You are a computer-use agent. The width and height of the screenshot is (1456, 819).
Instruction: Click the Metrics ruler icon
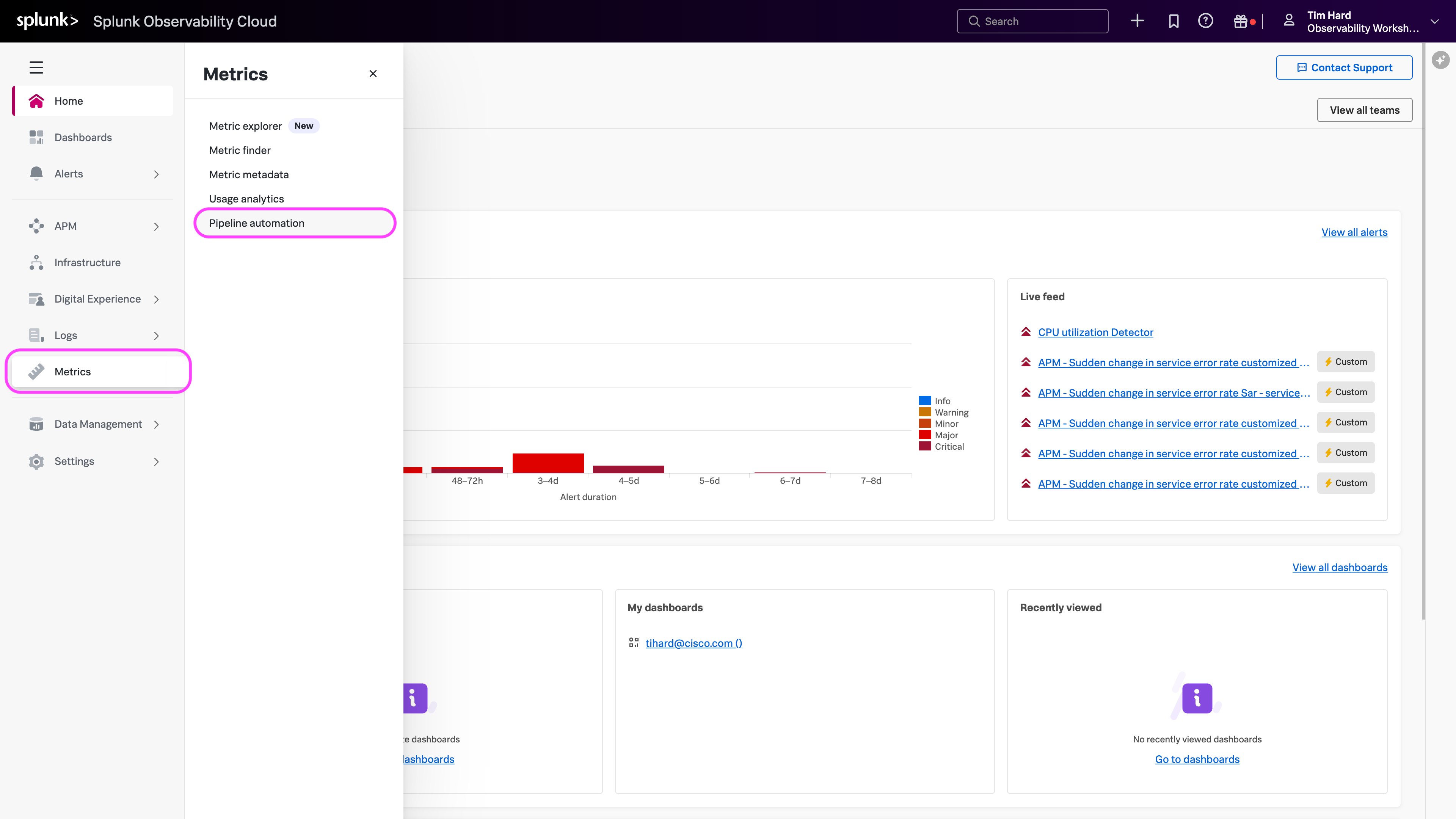pos(36,371)
